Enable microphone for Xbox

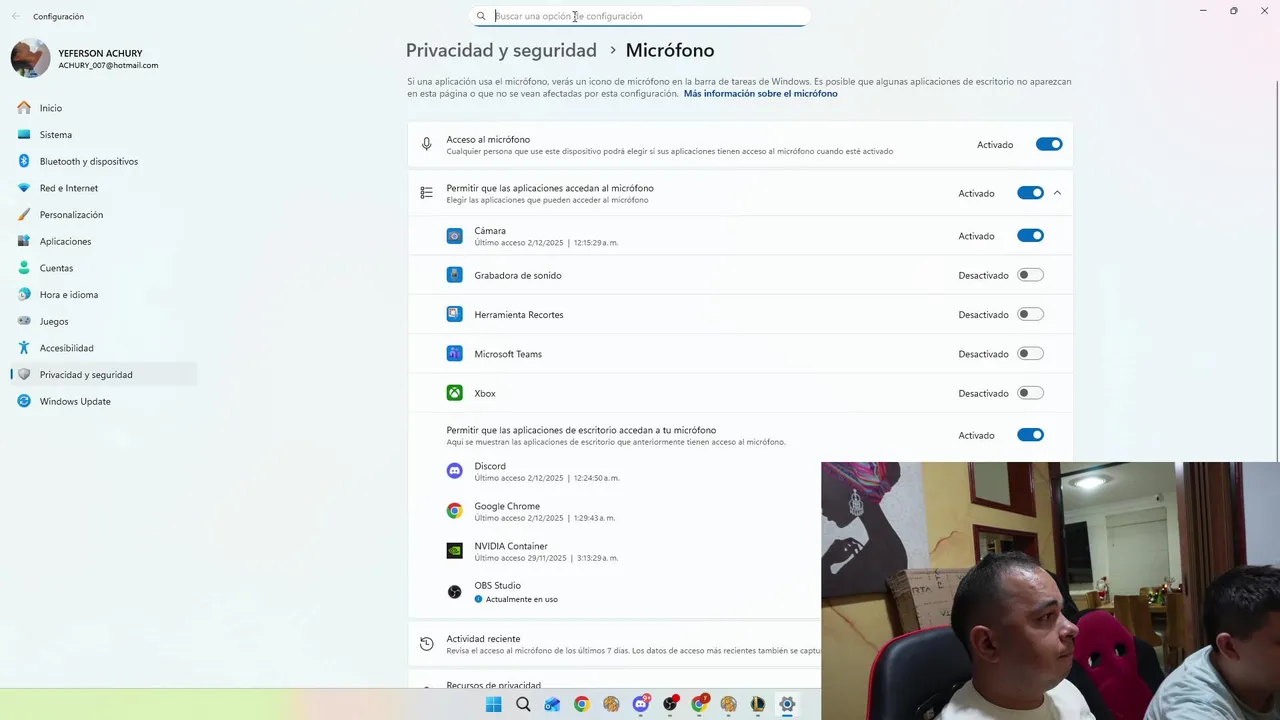coord(1030,393)
